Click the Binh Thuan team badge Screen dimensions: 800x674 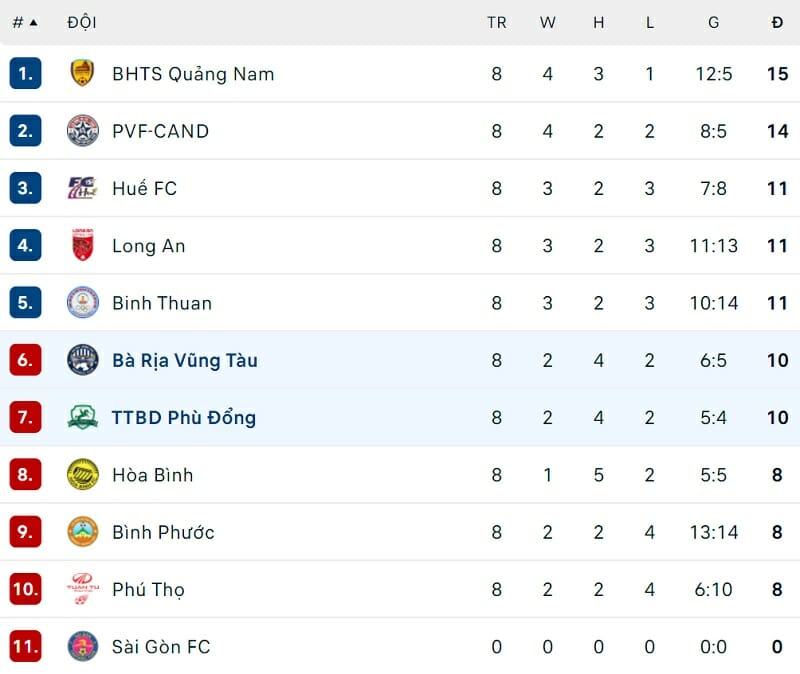tap(82, 302)
